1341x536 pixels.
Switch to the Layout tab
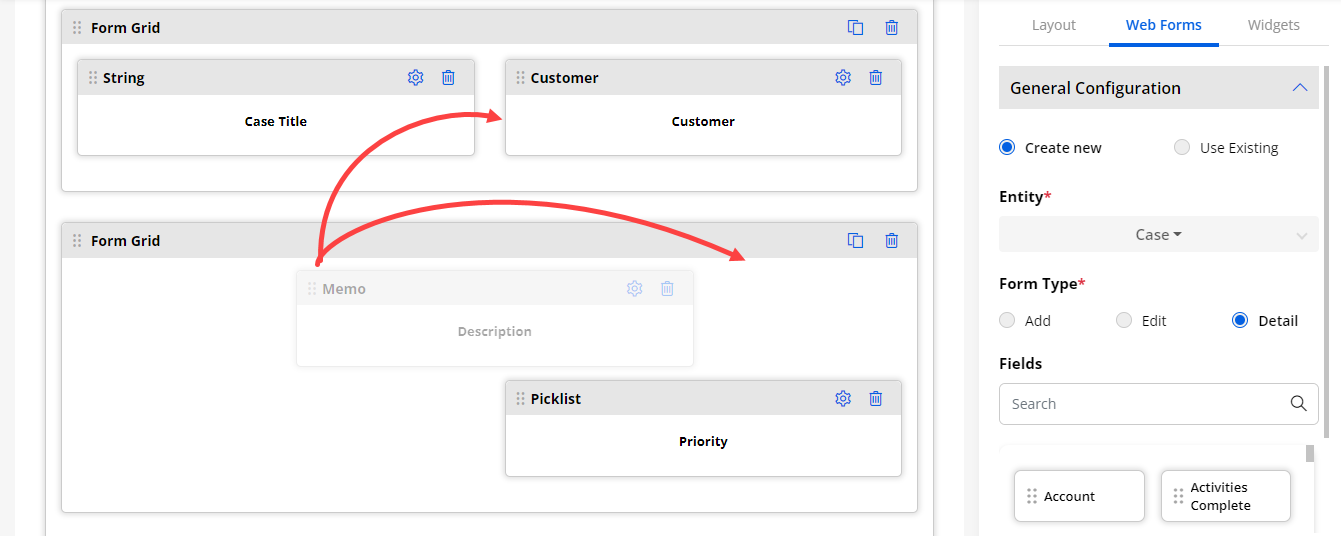(1053, 25)
